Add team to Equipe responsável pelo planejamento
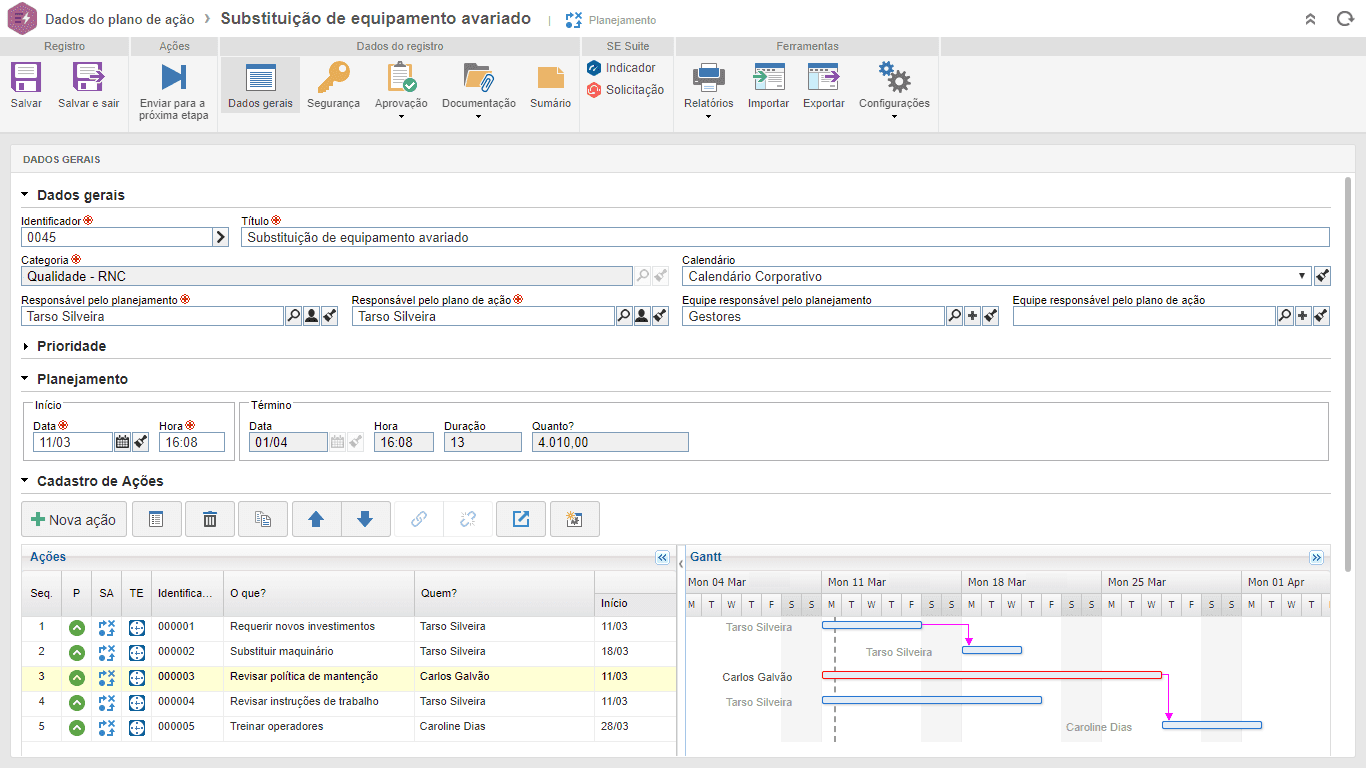The width and height of the screenshot is (1366, 768). click(972, 316)
